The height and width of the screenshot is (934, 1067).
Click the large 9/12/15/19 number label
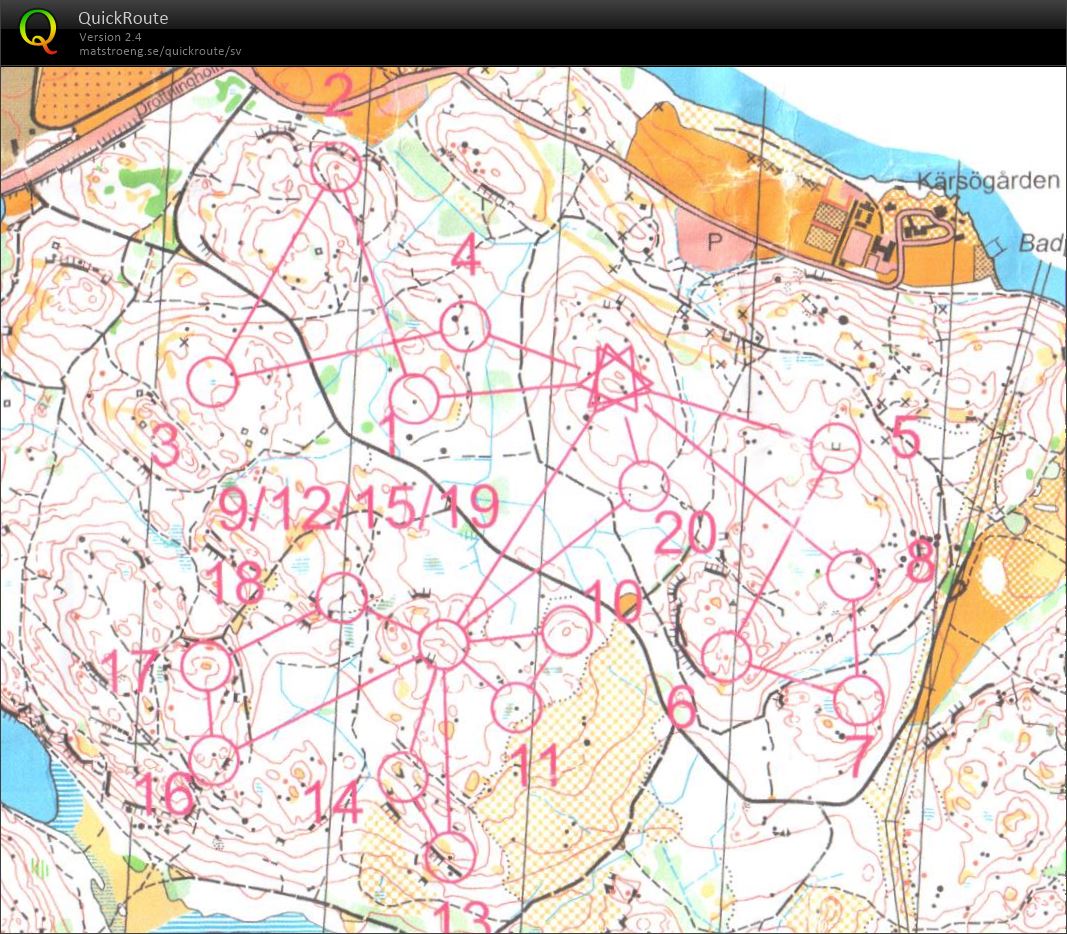click(x=358, y=510)
